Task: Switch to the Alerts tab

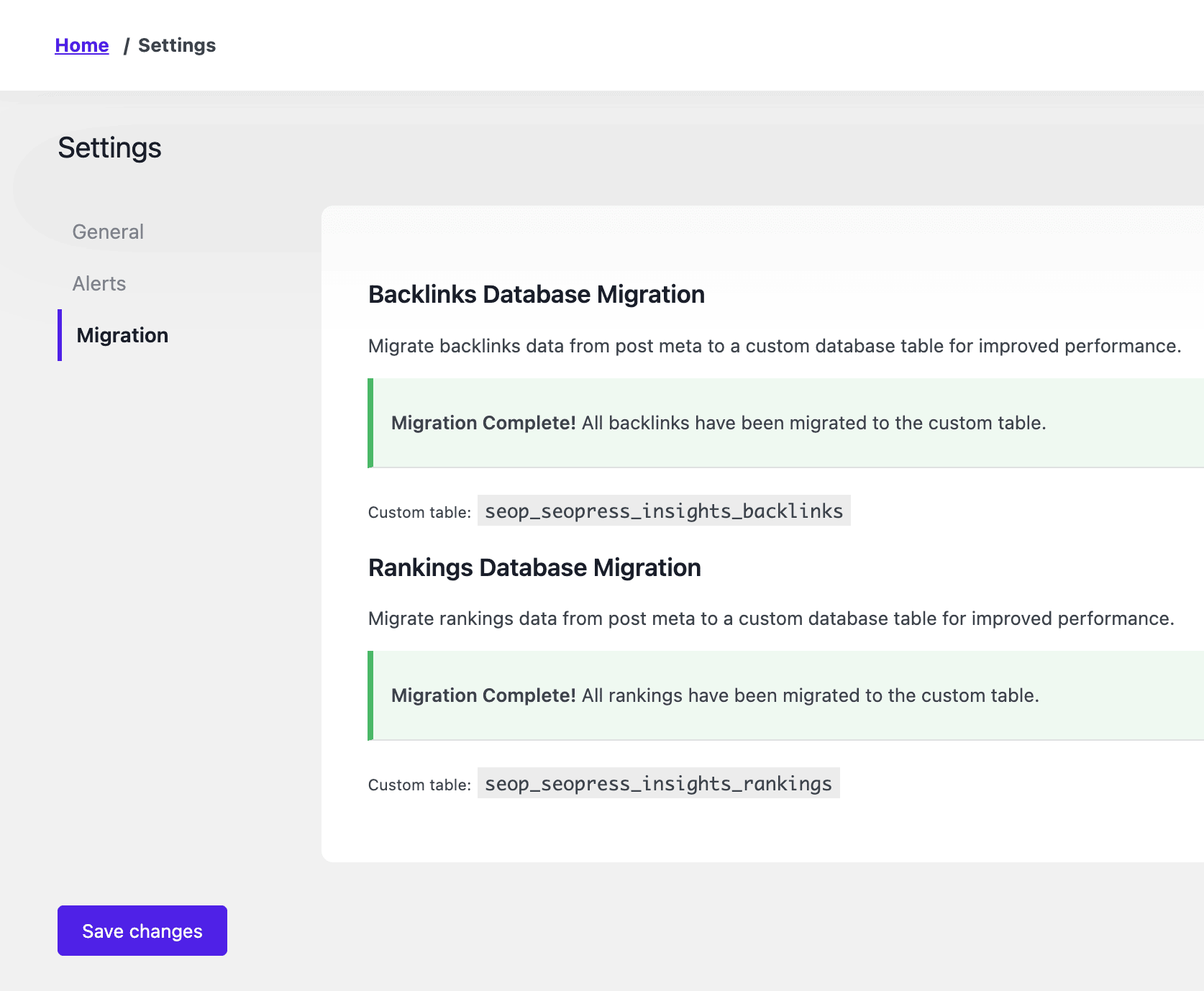Action: (99, 283)
